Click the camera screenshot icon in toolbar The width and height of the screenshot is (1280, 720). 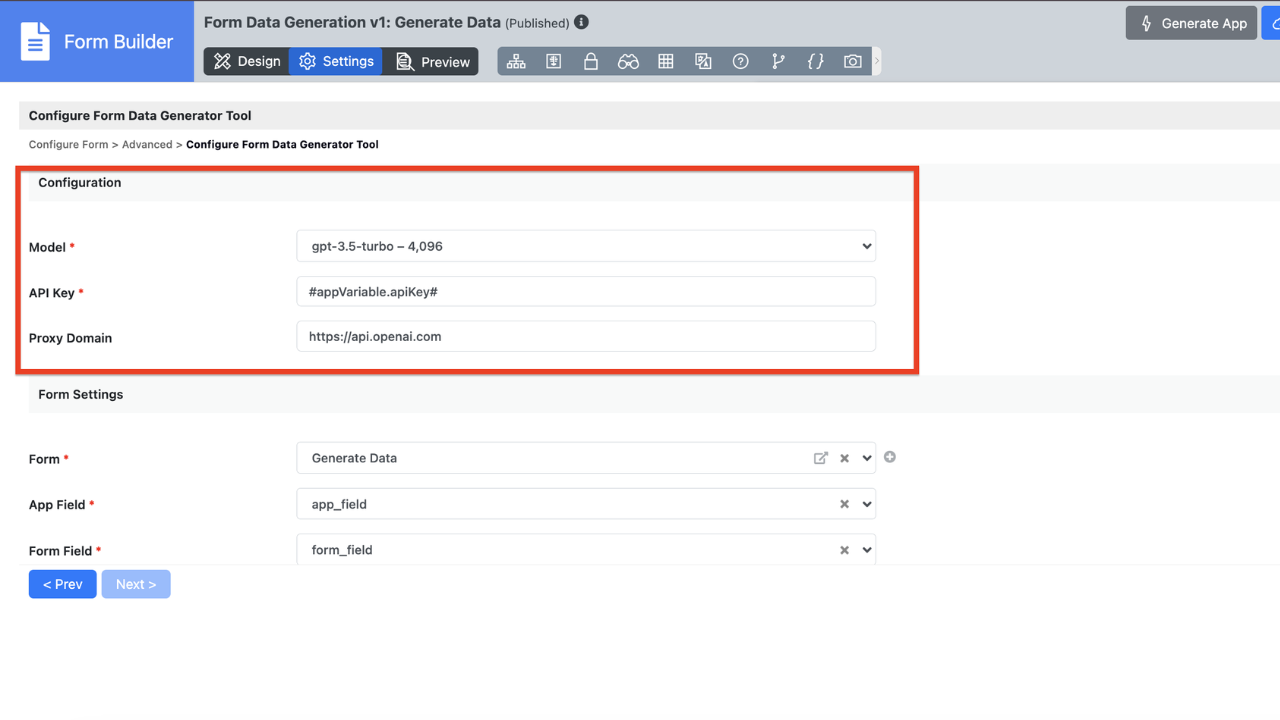click(852, 62)
